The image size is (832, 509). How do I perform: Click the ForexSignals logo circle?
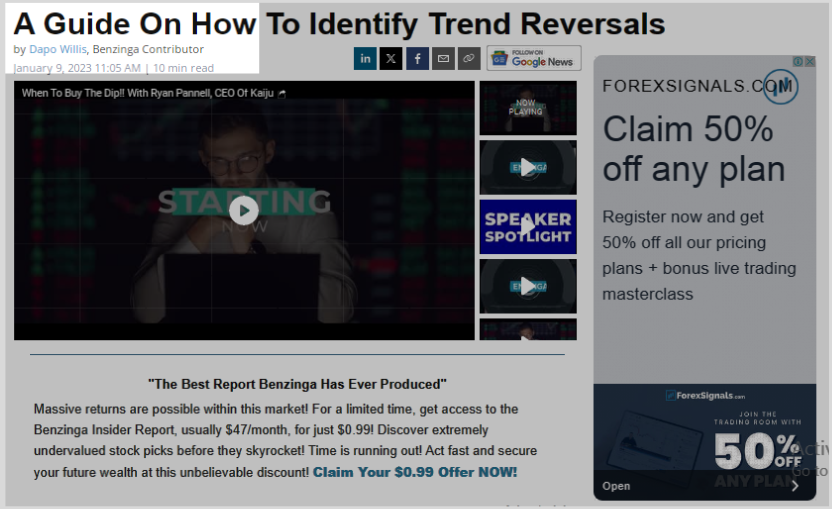tap(781, 87)
